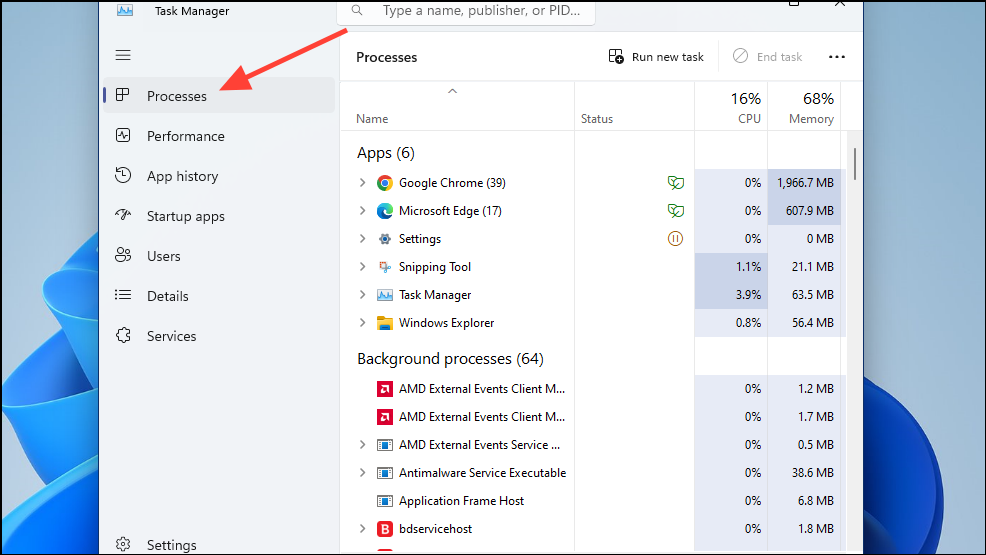Click Chrome's 1,966.7 MB memory cell
The height and width of the screenshot is (555, 986).
(804, 183)
